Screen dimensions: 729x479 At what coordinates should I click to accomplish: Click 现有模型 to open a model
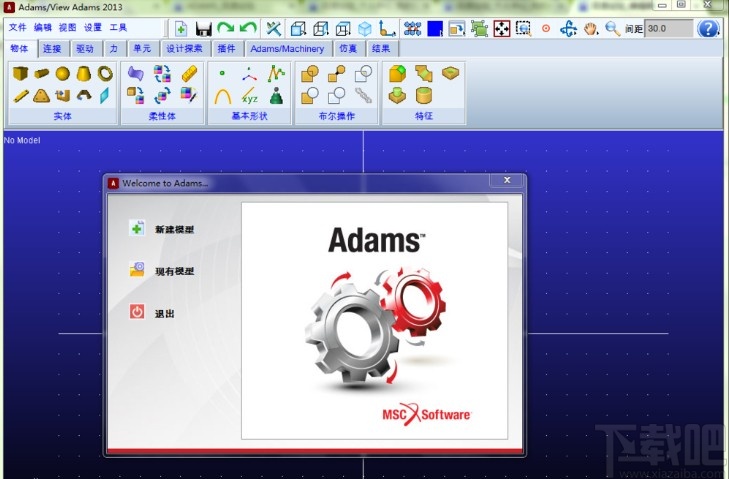(174, 271)
